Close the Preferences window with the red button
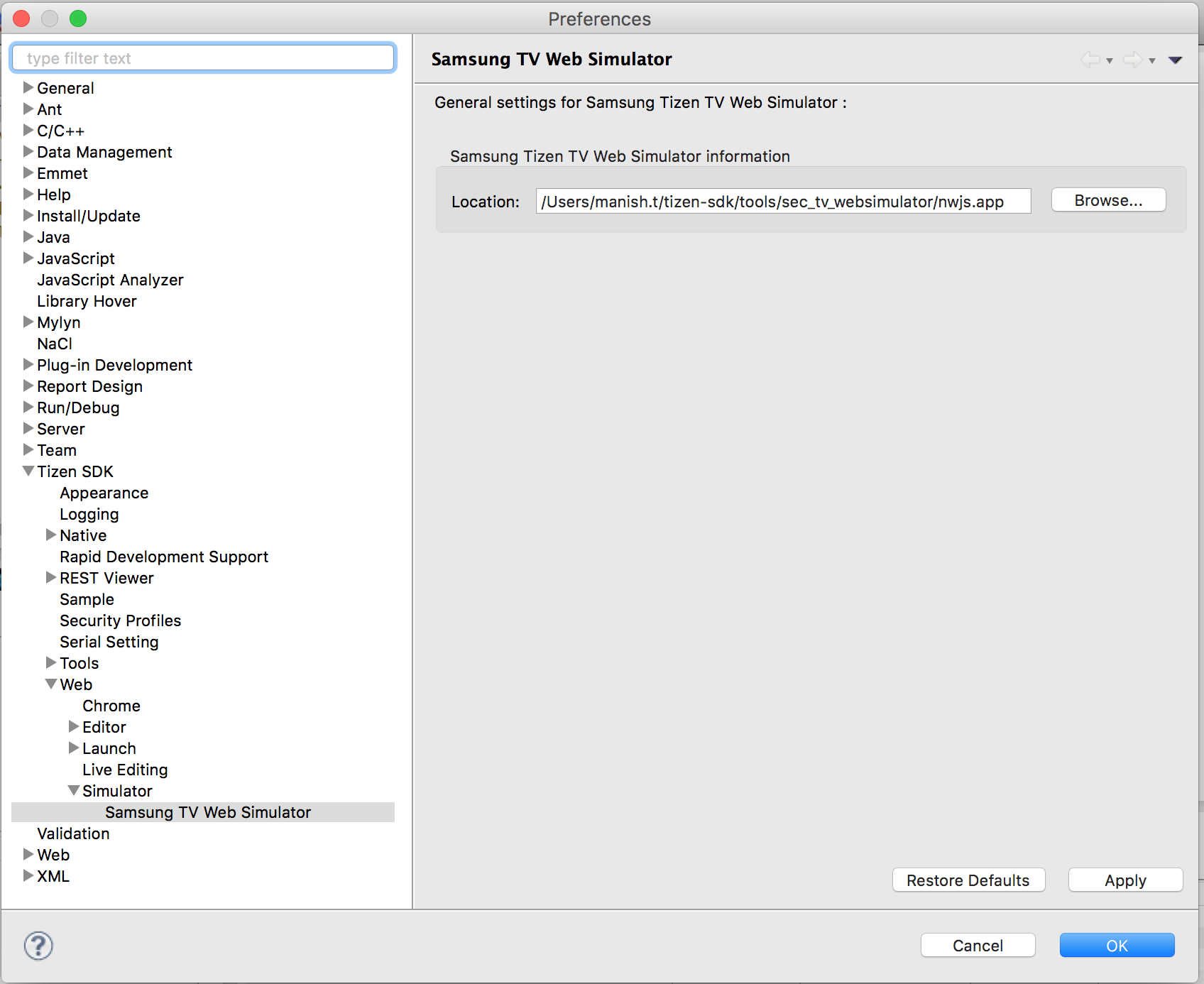This screenshot has width=1204, height=984. [21, 18]
